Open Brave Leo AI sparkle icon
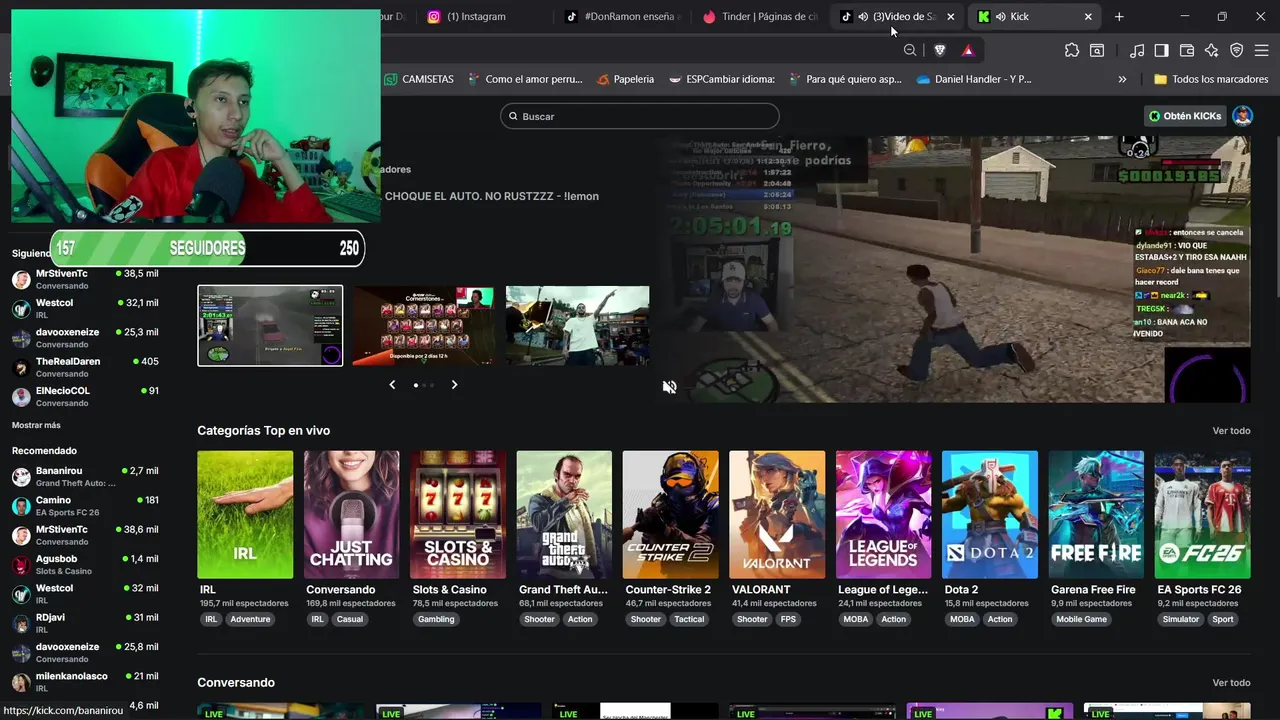 tap(1212, 50)
